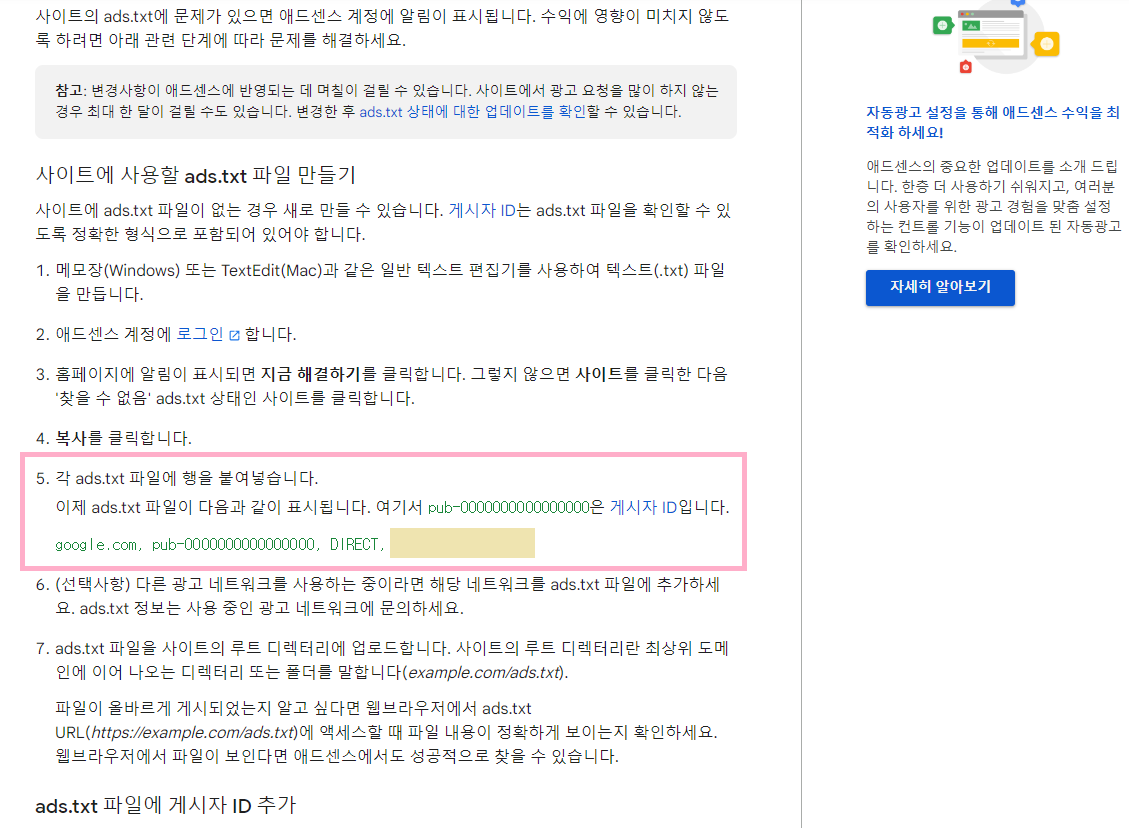Click the red AdSense badge icon below the illustration

[x=965, y=67]
